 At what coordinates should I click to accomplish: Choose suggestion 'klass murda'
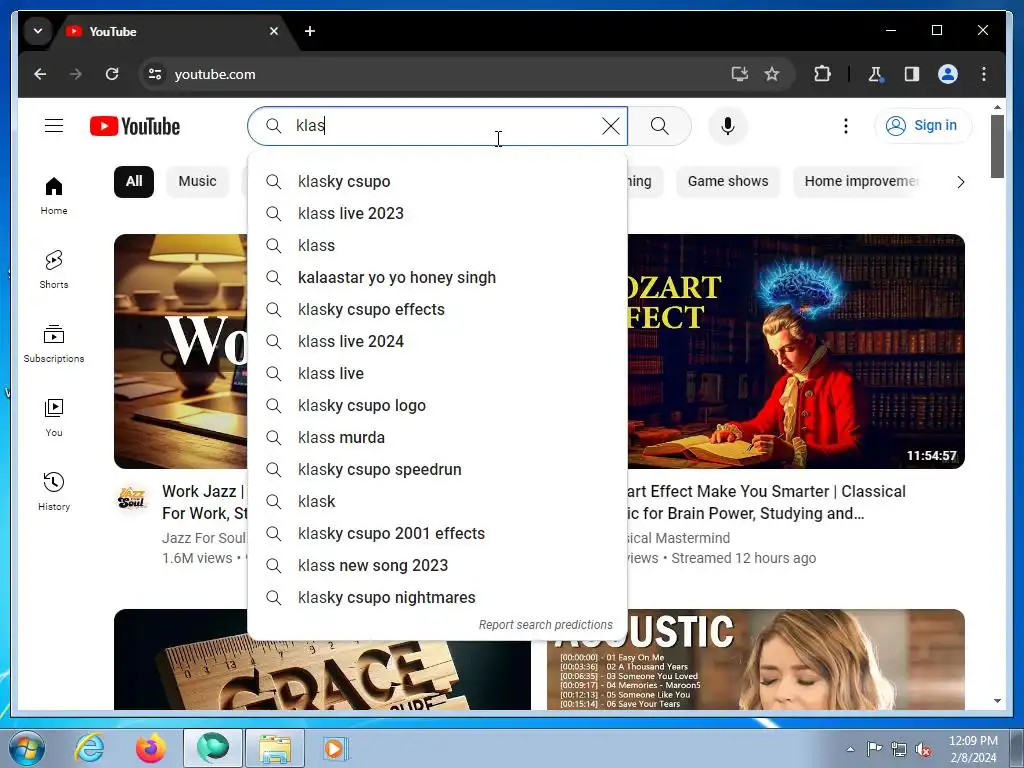point(438,438)
